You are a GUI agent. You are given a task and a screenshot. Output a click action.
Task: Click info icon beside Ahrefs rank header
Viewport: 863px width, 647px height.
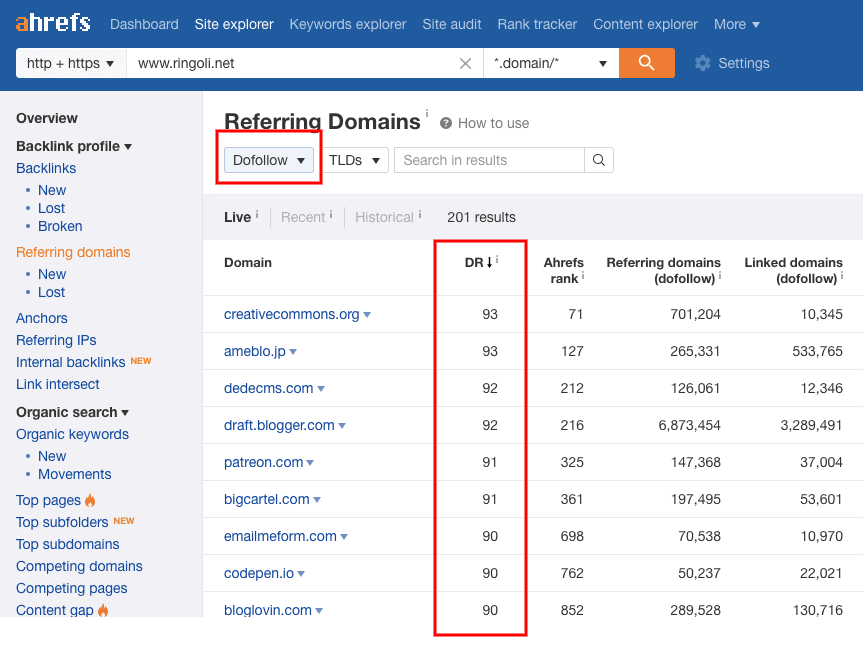pyautogui.click(x=583, y=275)
